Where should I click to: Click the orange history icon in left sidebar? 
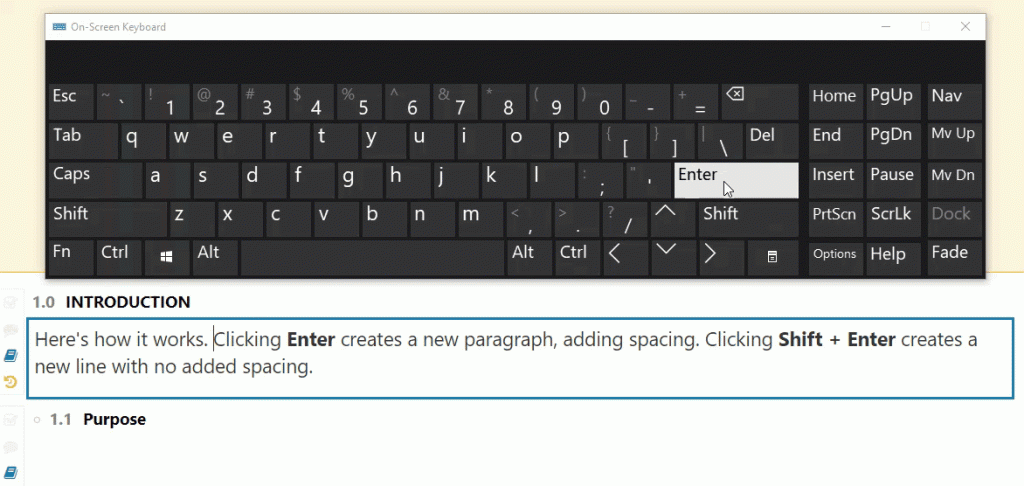(x=10, y=381)
